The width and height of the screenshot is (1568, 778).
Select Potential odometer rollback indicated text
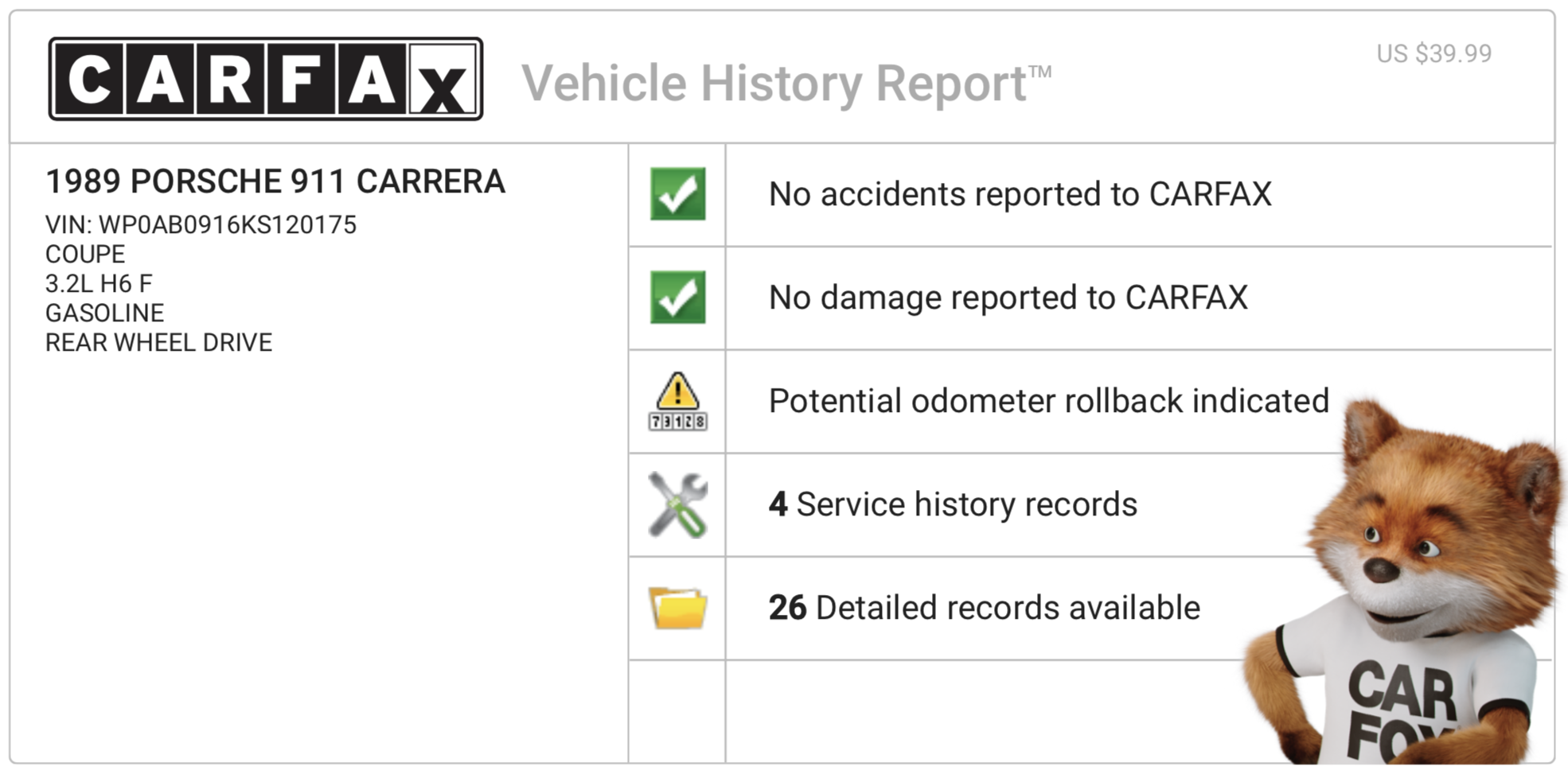click(1049, 401)
